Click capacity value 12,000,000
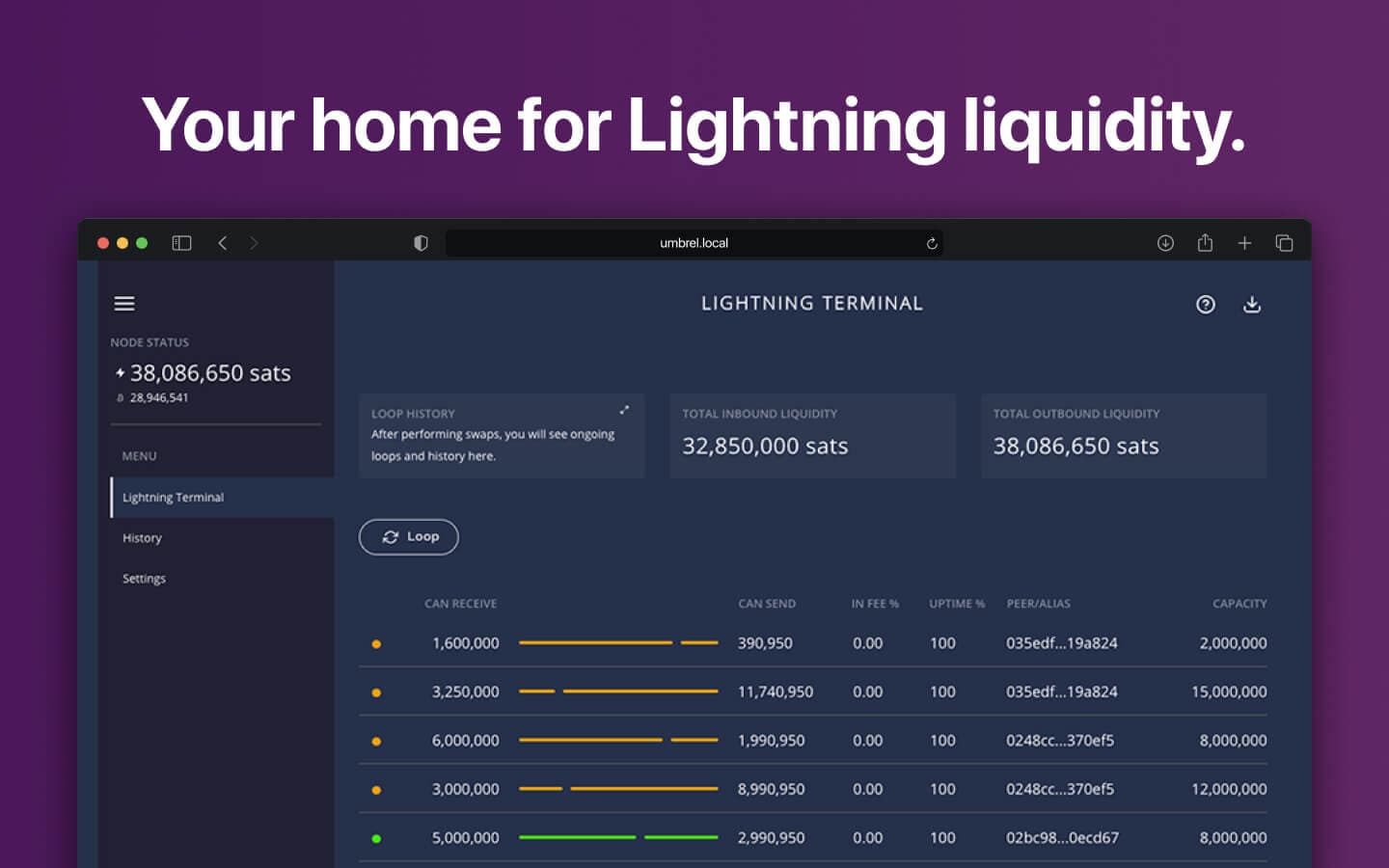1389x868 pixels. pyautogui.click(x=1229, y=789)
